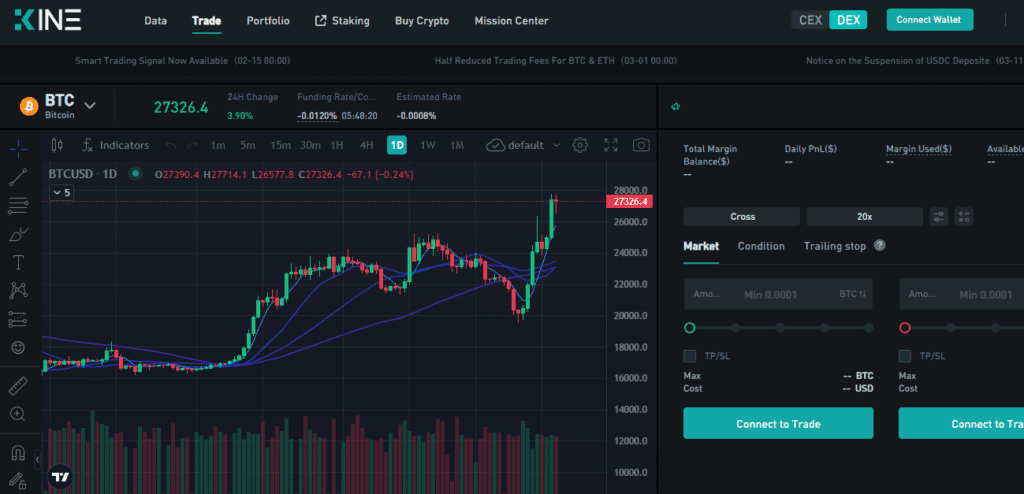Select the Trailing stop tab
This screenshot has height=494, width=1024.
tap(835, 246)
